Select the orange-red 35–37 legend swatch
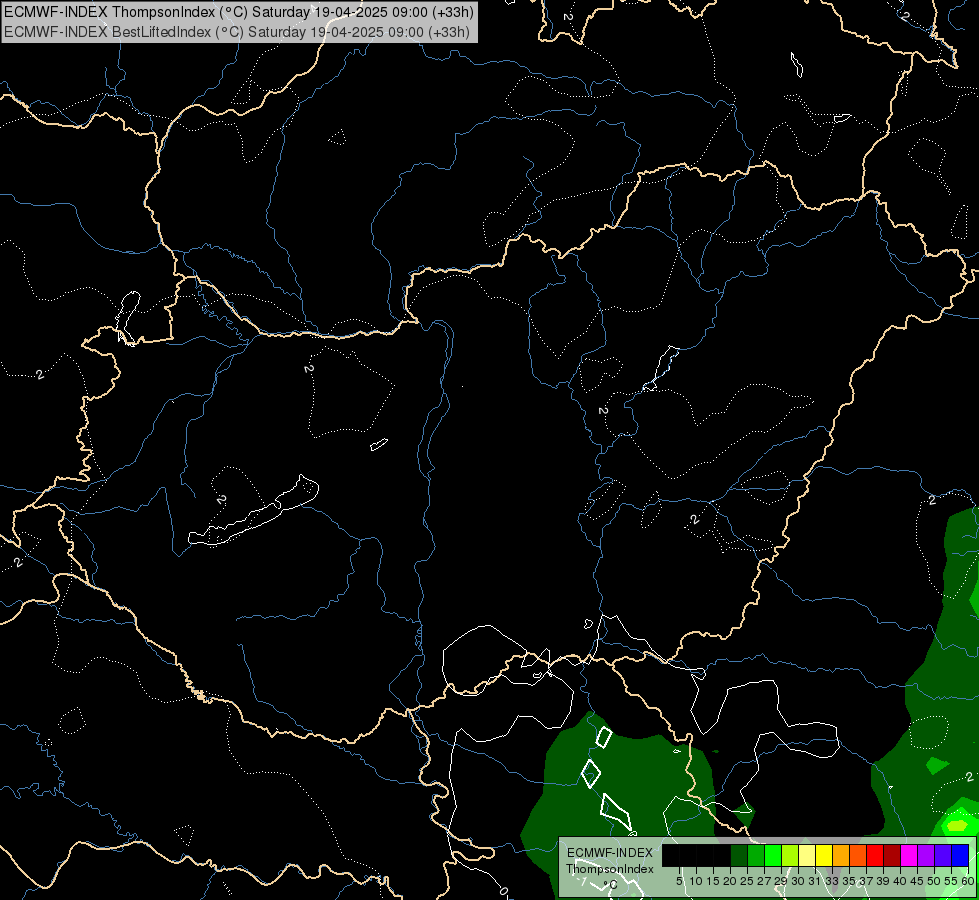The image size is (979, 900). 858,856
